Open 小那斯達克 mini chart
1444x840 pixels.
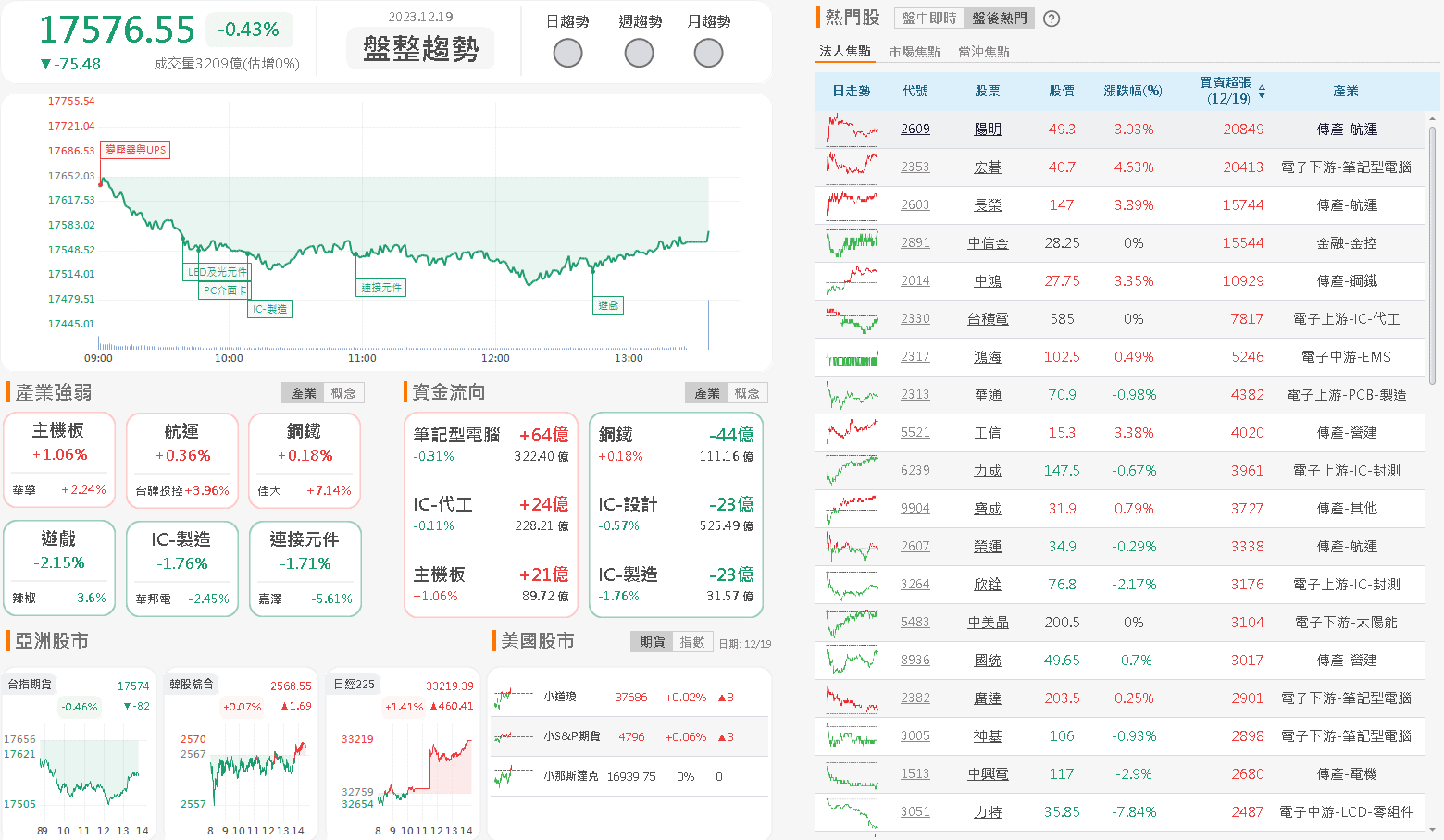(x=514, y=777)
